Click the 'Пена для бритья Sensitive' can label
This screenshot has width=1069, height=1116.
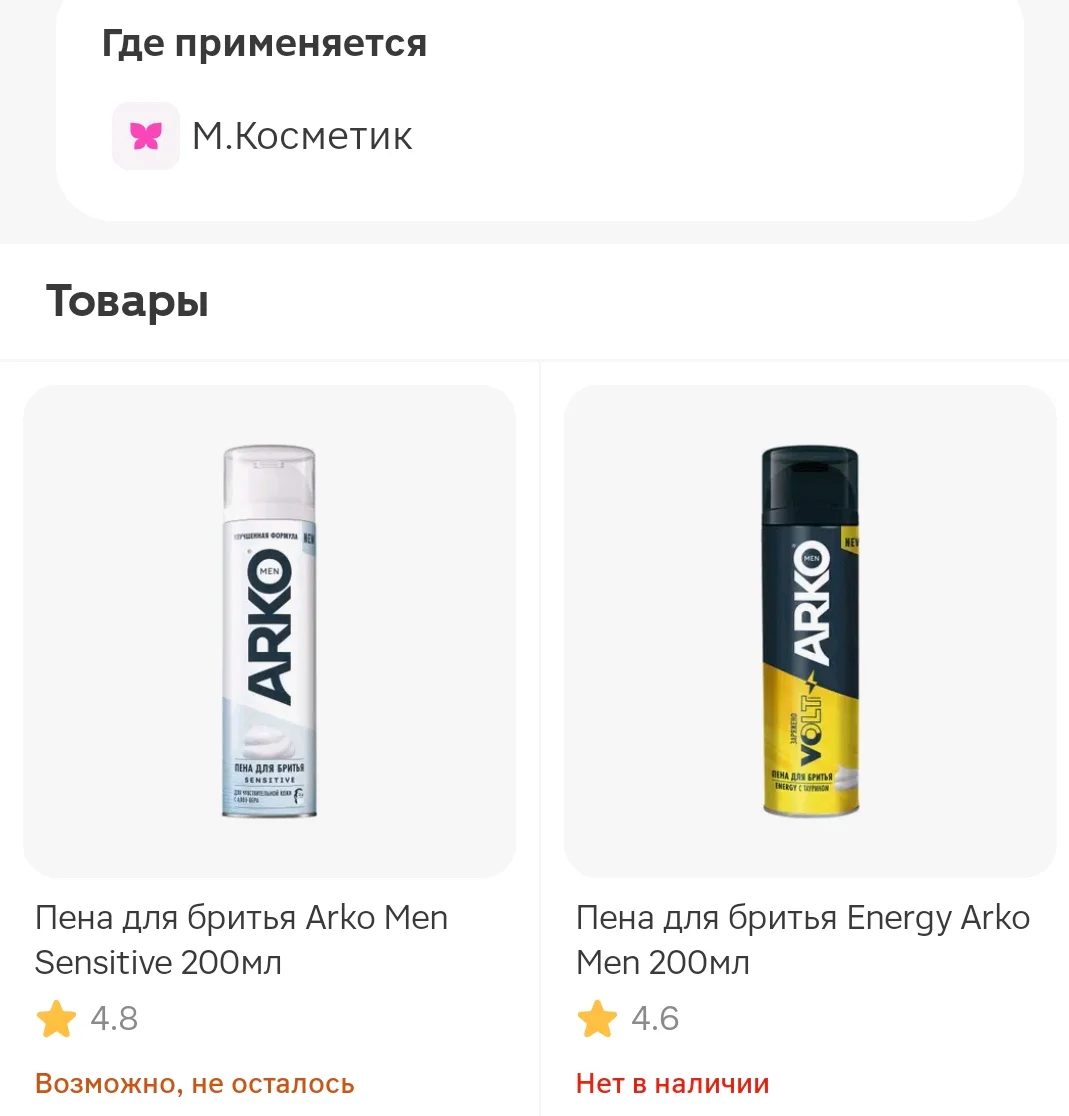[x=270, y=773]
